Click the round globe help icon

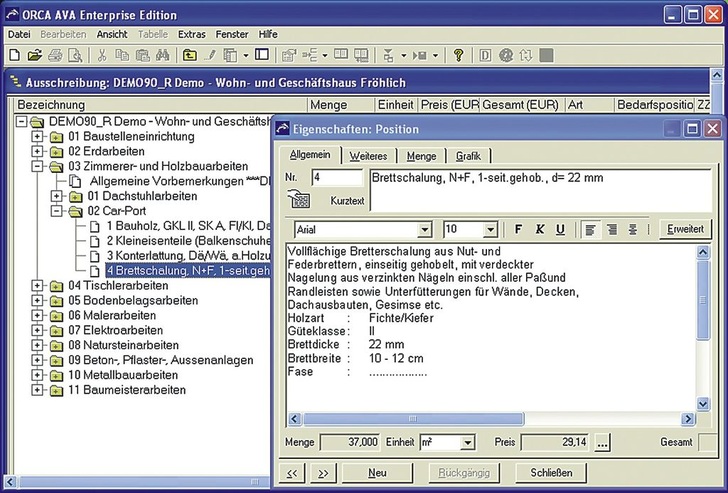(506, 55)
